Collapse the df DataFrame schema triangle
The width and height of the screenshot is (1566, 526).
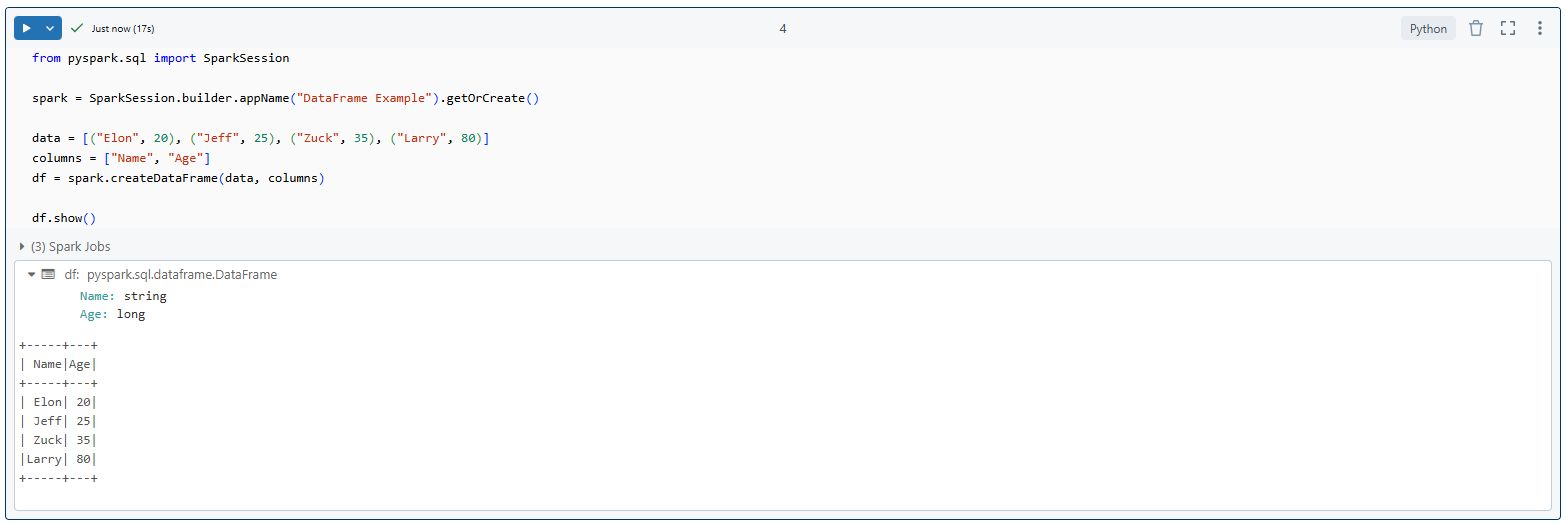point(31,274)
